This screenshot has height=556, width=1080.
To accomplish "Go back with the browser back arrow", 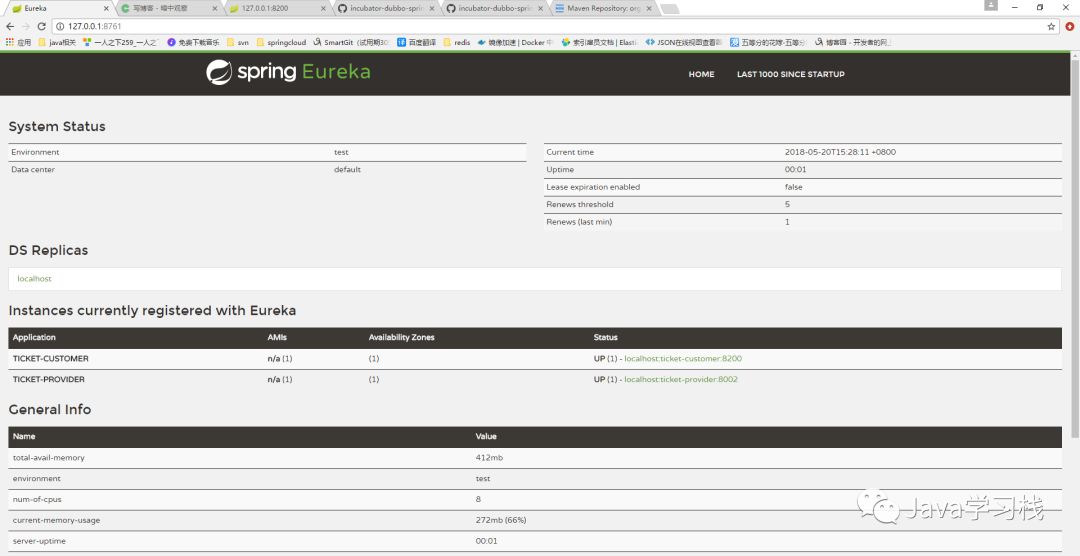I will click(10, 26).
